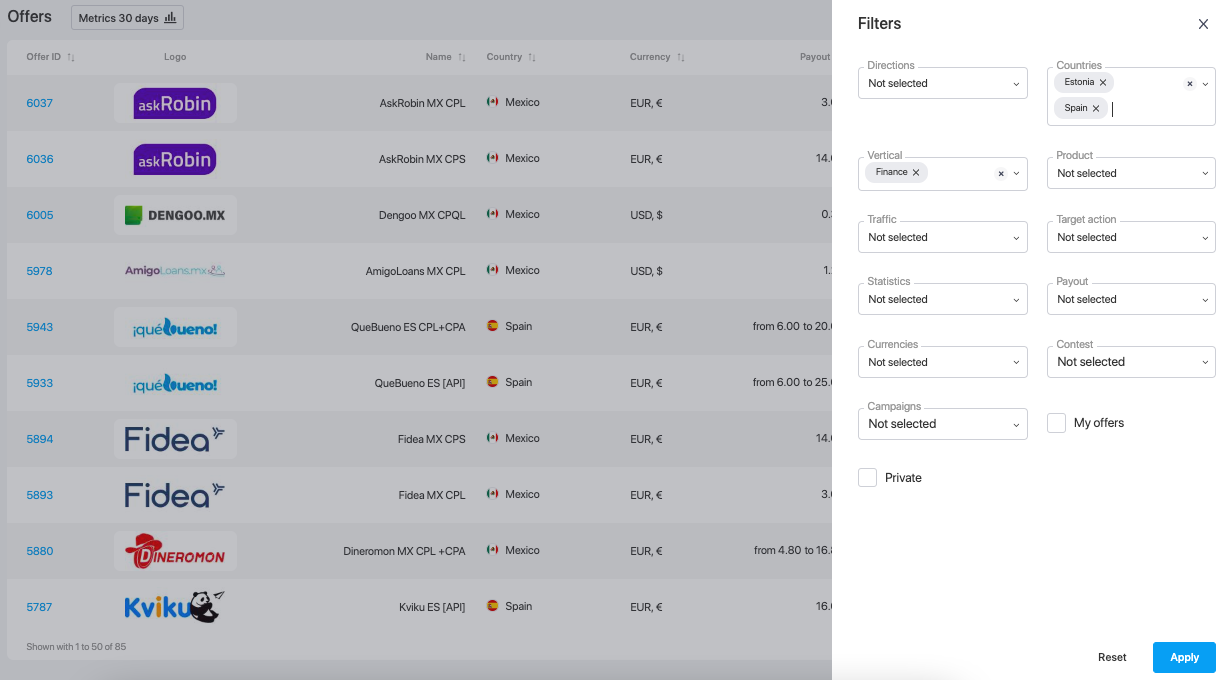Image resolution: width=1232 pixels, height=680 pixels.
Task: Remove the Finance vertical chip
Action: (x=916, y=172)
